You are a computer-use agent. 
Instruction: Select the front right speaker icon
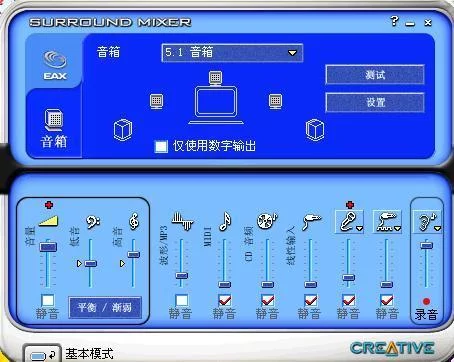pyautogui.click(x=275, y=101)
